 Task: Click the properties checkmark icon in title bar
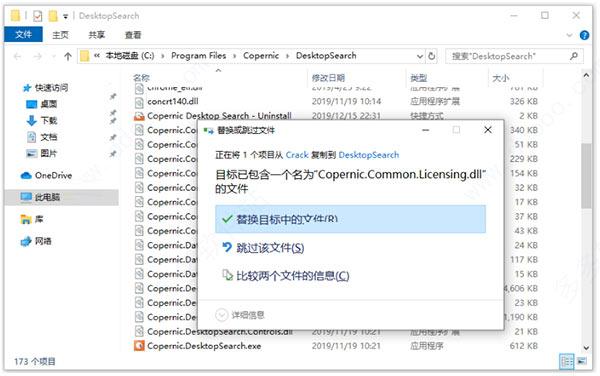tap(38, 16)
